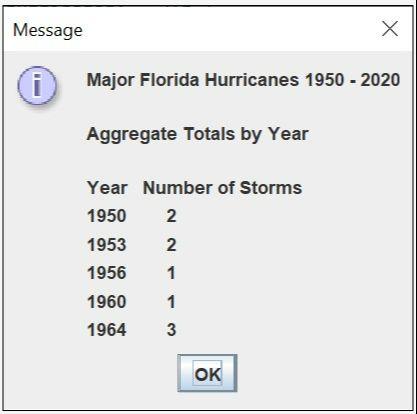Click the storm count beside 1960
417x414 pixels.
171,302
